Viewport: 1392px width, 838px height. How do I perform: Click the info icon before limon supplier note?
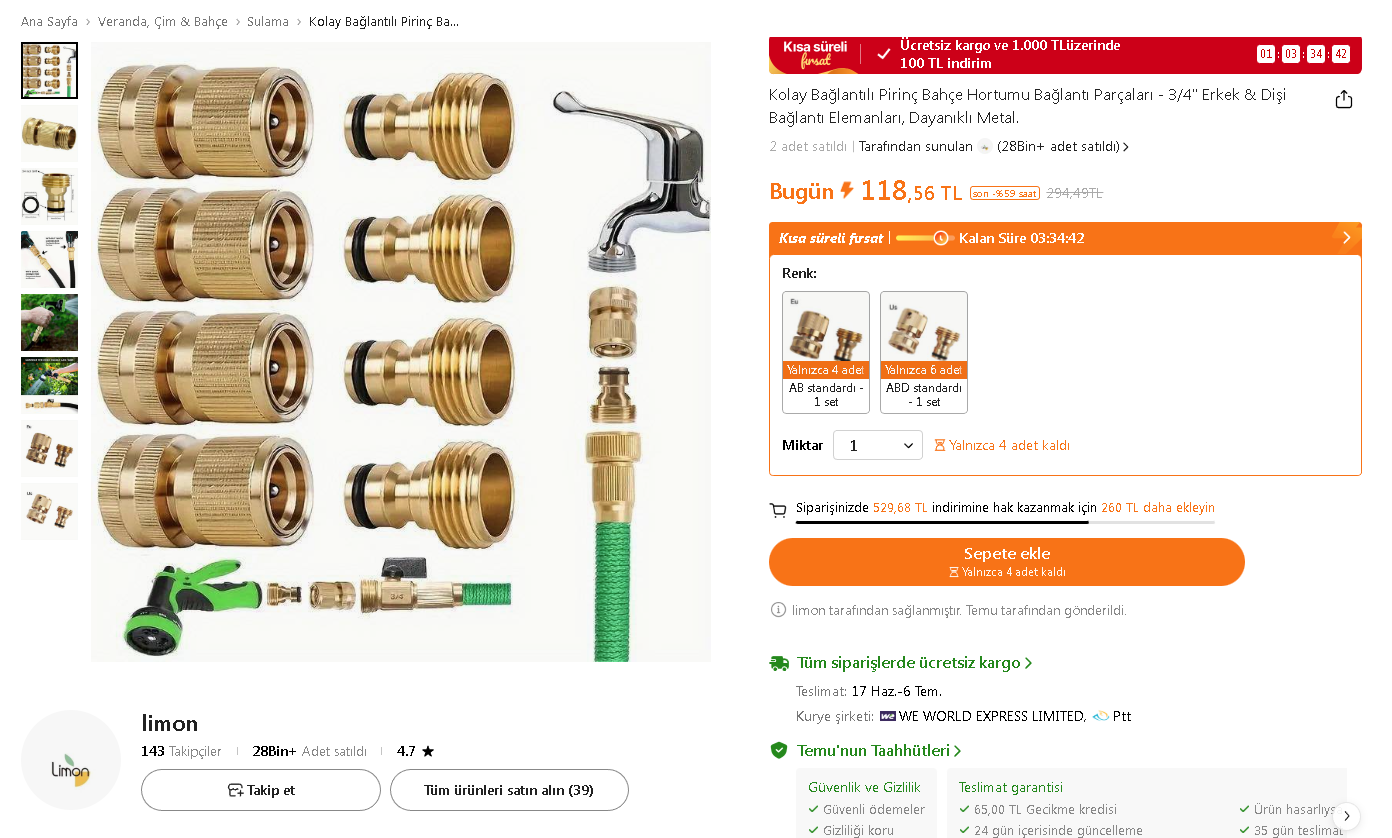tap(778, 609)
